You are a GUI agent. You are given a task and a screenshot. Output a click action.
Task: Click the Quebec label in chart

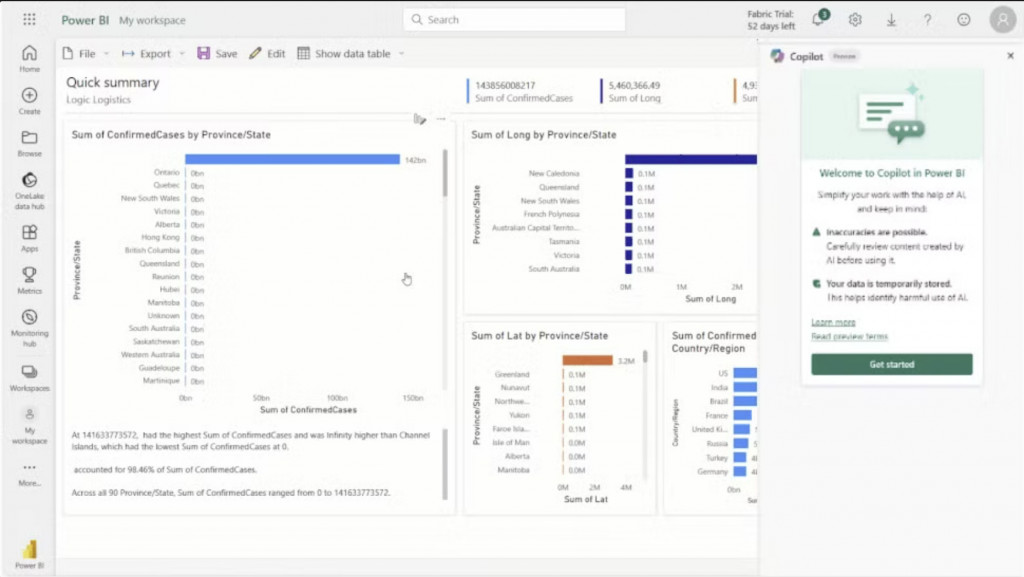coord(167,185)
